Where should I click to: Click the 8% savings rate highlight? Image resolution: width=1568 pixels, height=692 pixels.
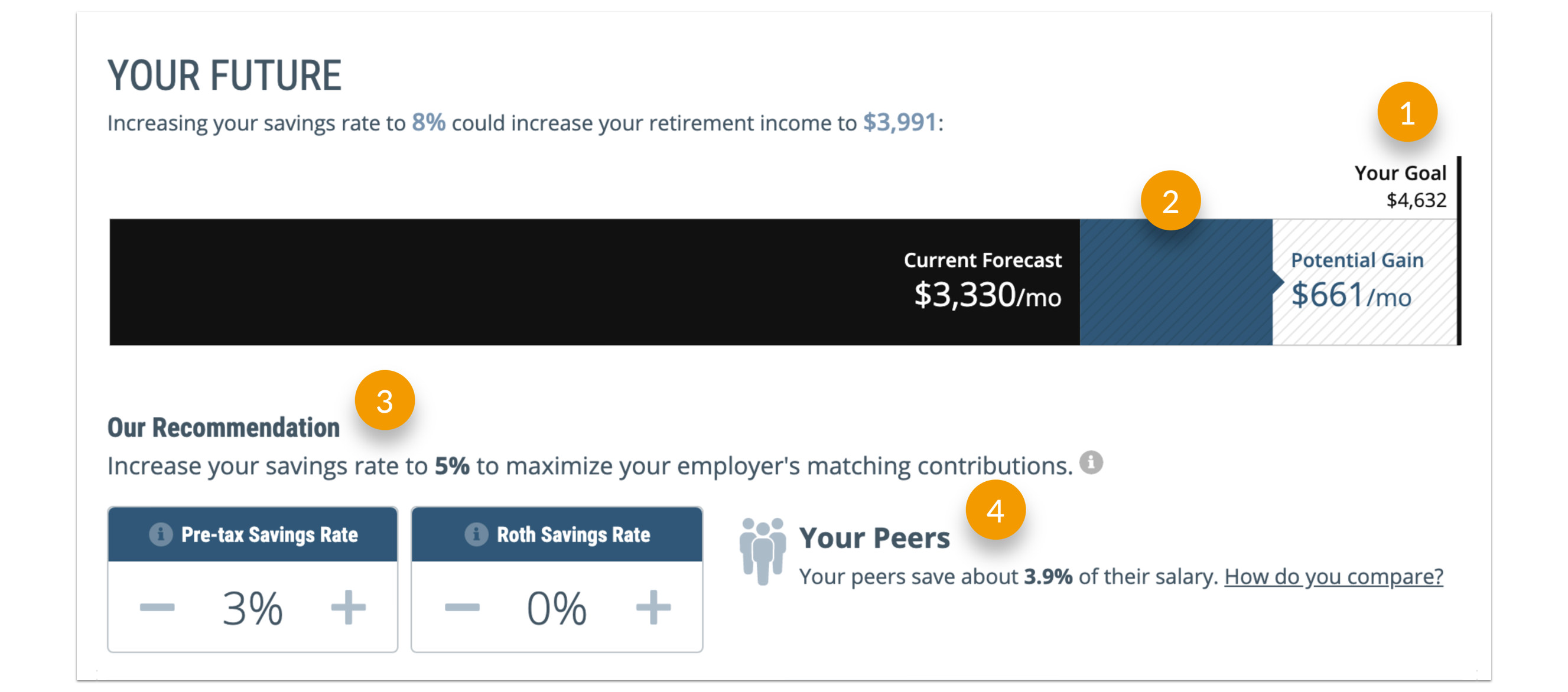click(428, 123)
